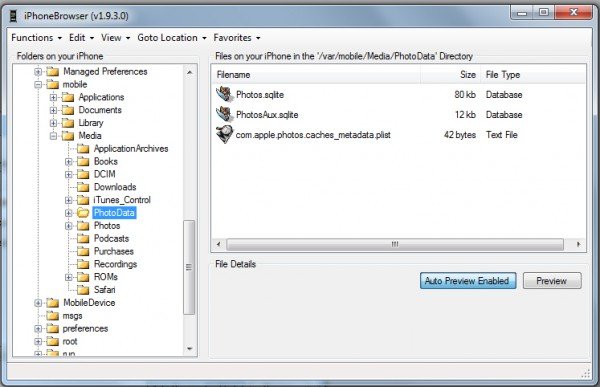The image size is (600, 387).
Task: Click the file list scroll right arrow
Action: (x=578, y=244)
